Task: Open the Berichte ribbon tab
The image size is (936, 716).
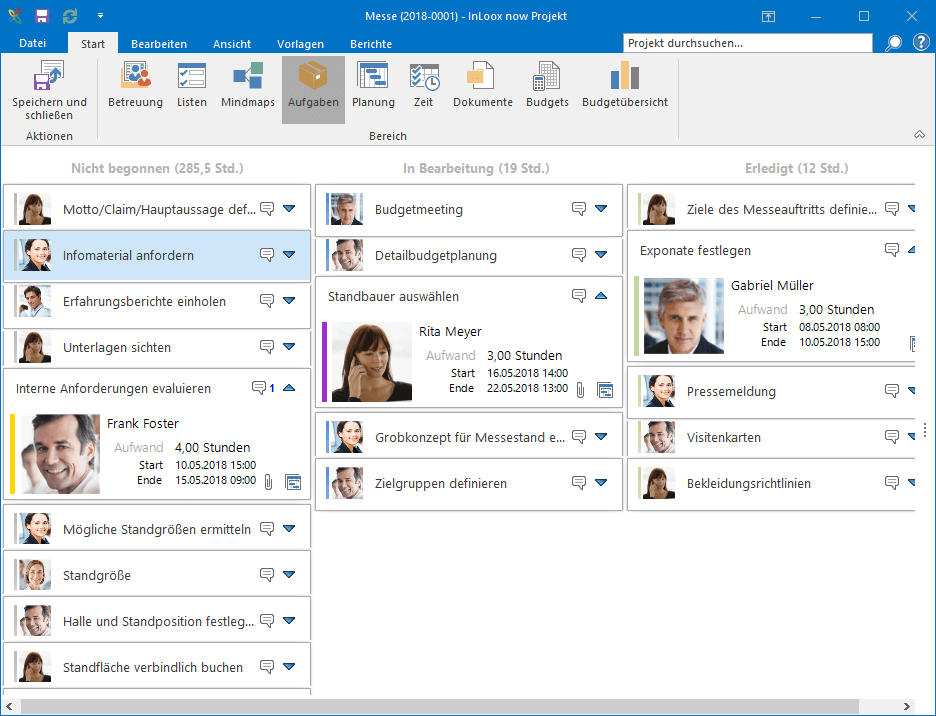Action: pos(371,44)
